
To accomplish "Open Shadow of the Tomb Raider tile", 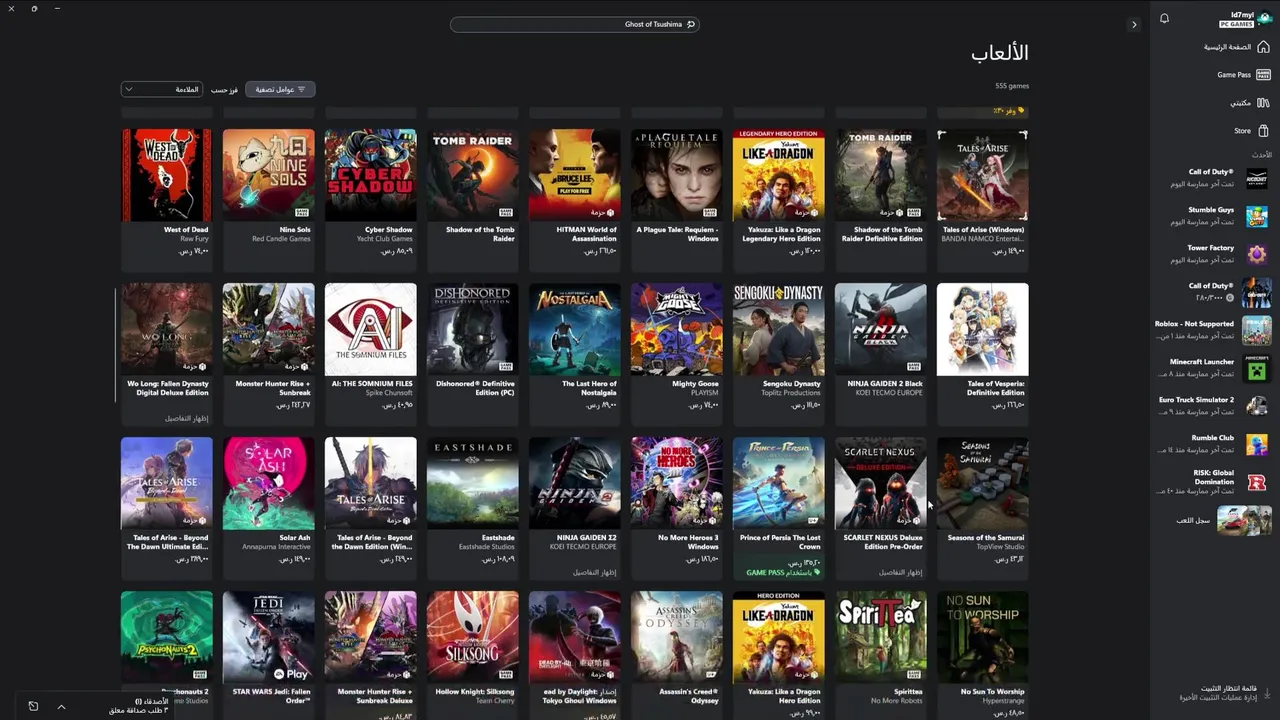I will (x=473, y=199).
